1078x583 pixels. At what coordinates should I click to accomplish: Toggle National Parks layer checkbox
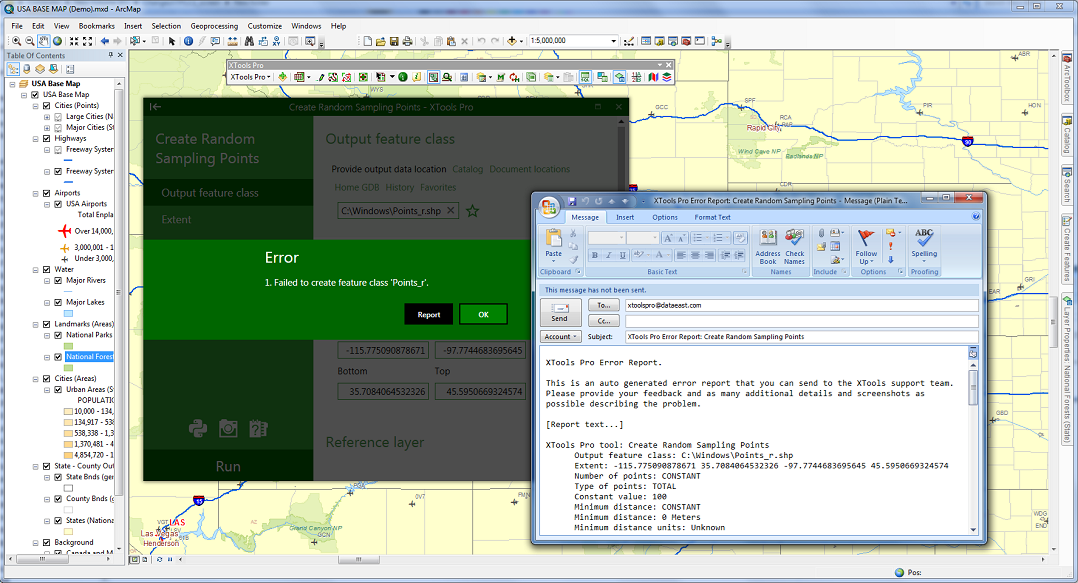58,335
